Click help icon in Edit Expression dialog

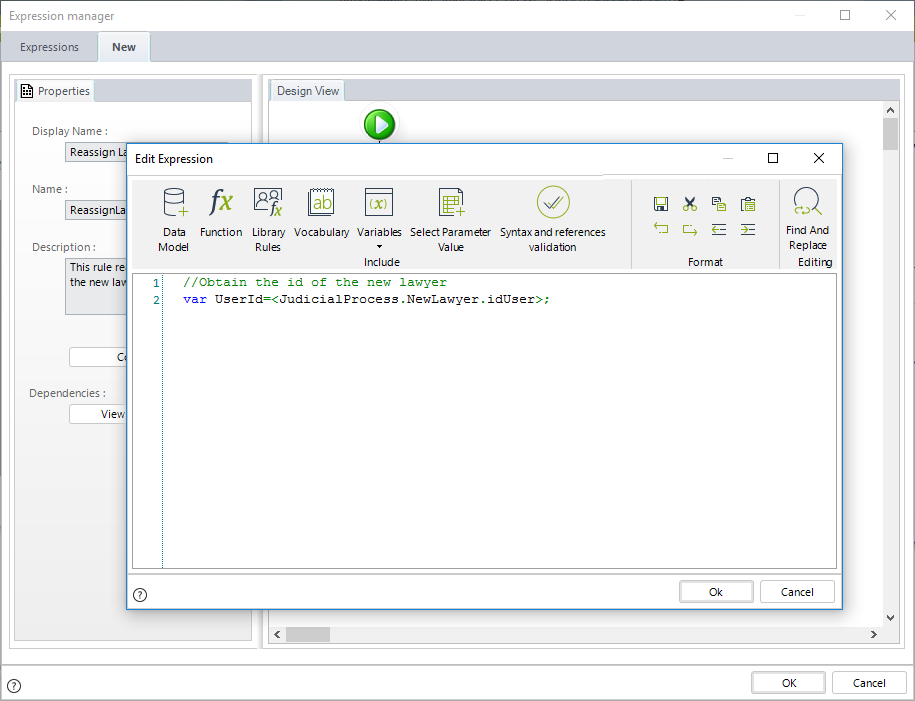(x=140, y=595)
